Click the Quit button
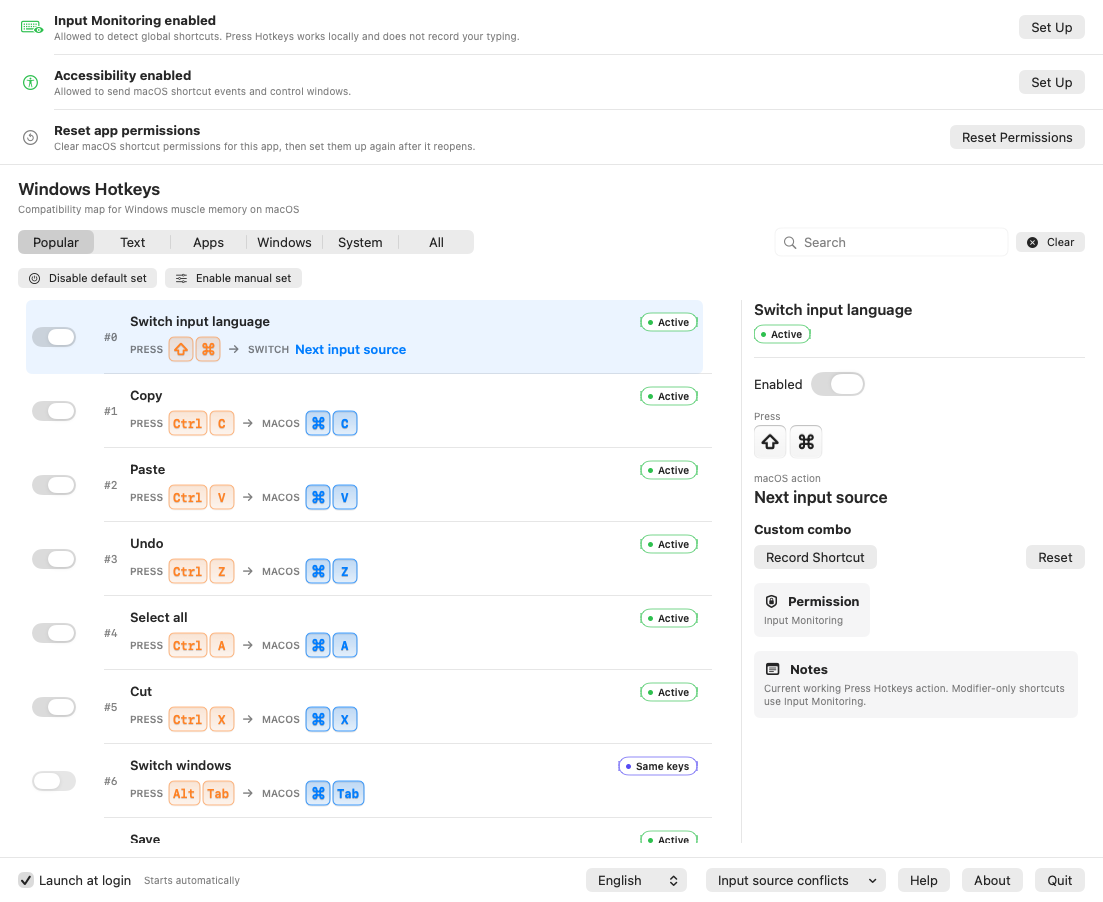 click(x=1059, y=880)
